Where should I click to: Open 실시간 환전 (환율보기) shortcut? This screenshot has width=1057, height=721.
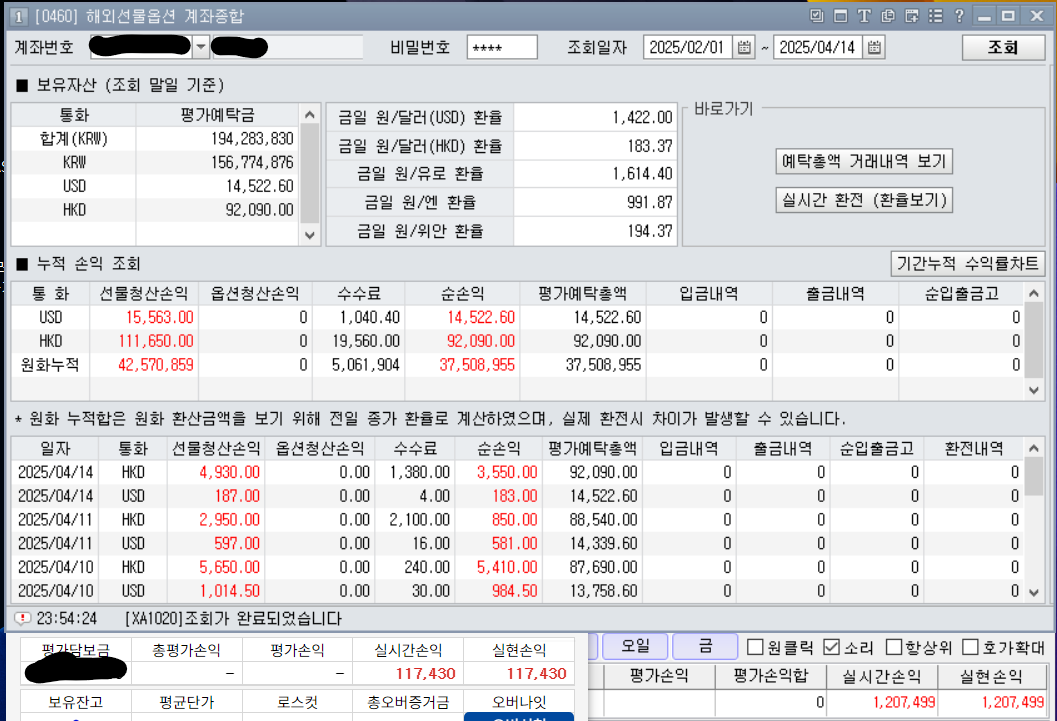coord(864,200)
